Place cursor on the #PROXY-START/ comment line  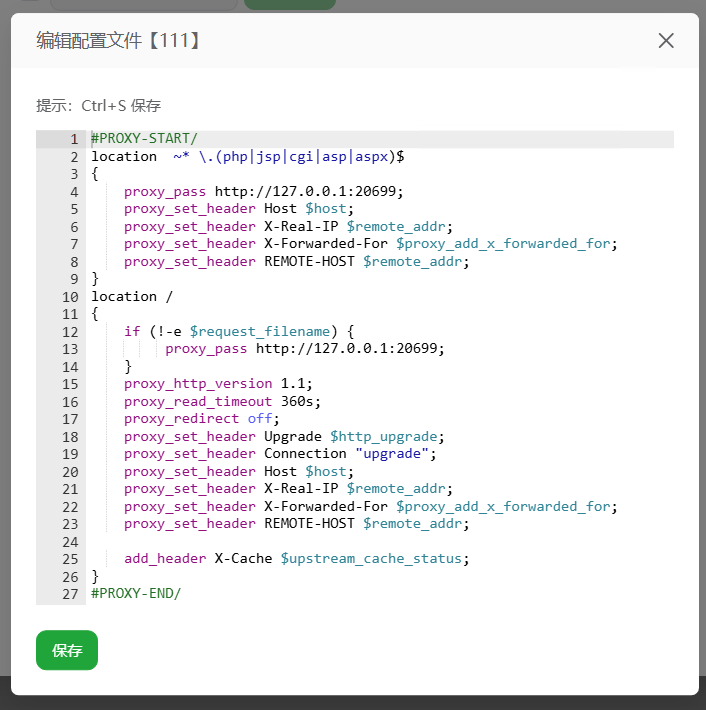point(144,139)
